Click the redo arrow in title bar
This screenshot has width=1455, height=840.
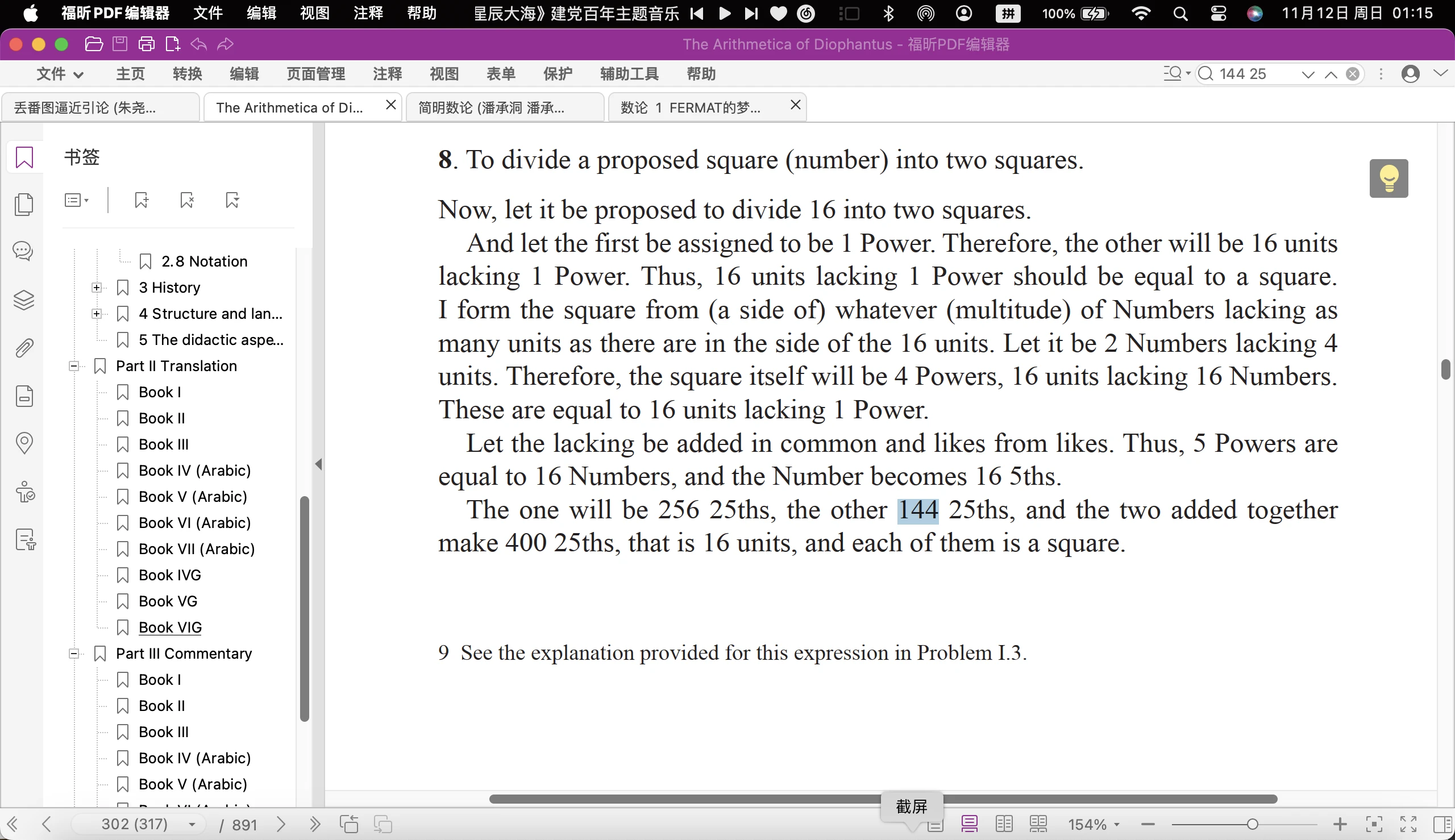[x=226, y=44]
